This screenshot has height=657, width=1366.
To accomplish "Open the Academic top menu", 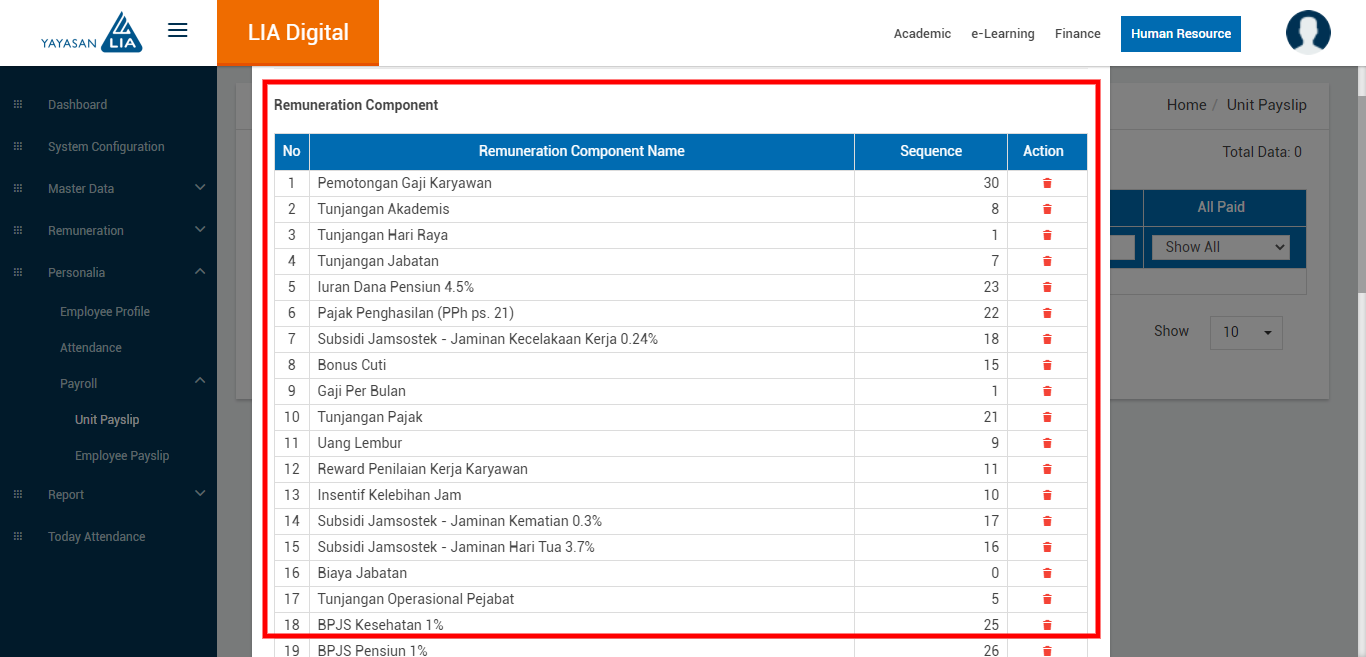I will [x=922, y=34].
